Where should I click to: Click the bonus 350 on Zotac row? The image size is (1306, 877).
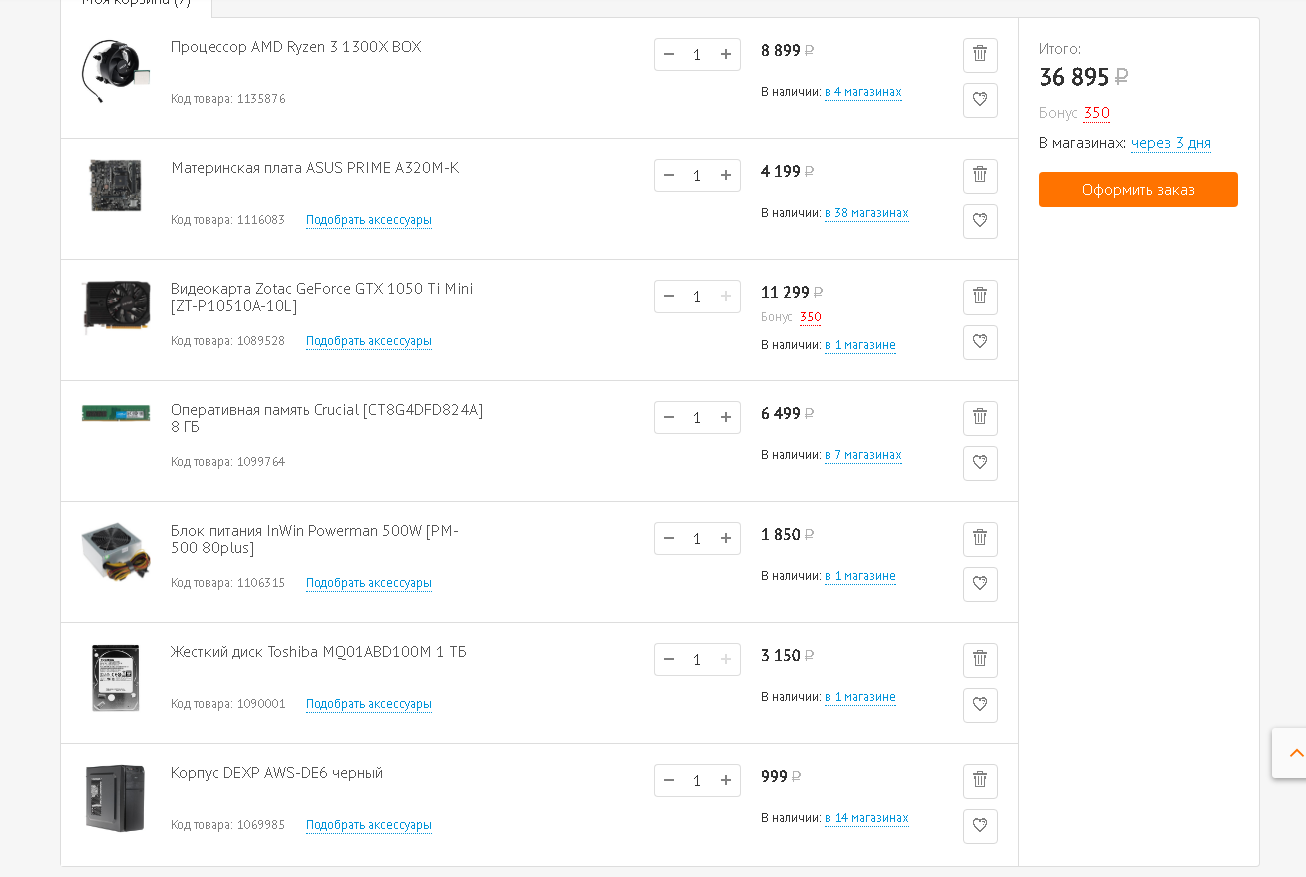(811, 317)
